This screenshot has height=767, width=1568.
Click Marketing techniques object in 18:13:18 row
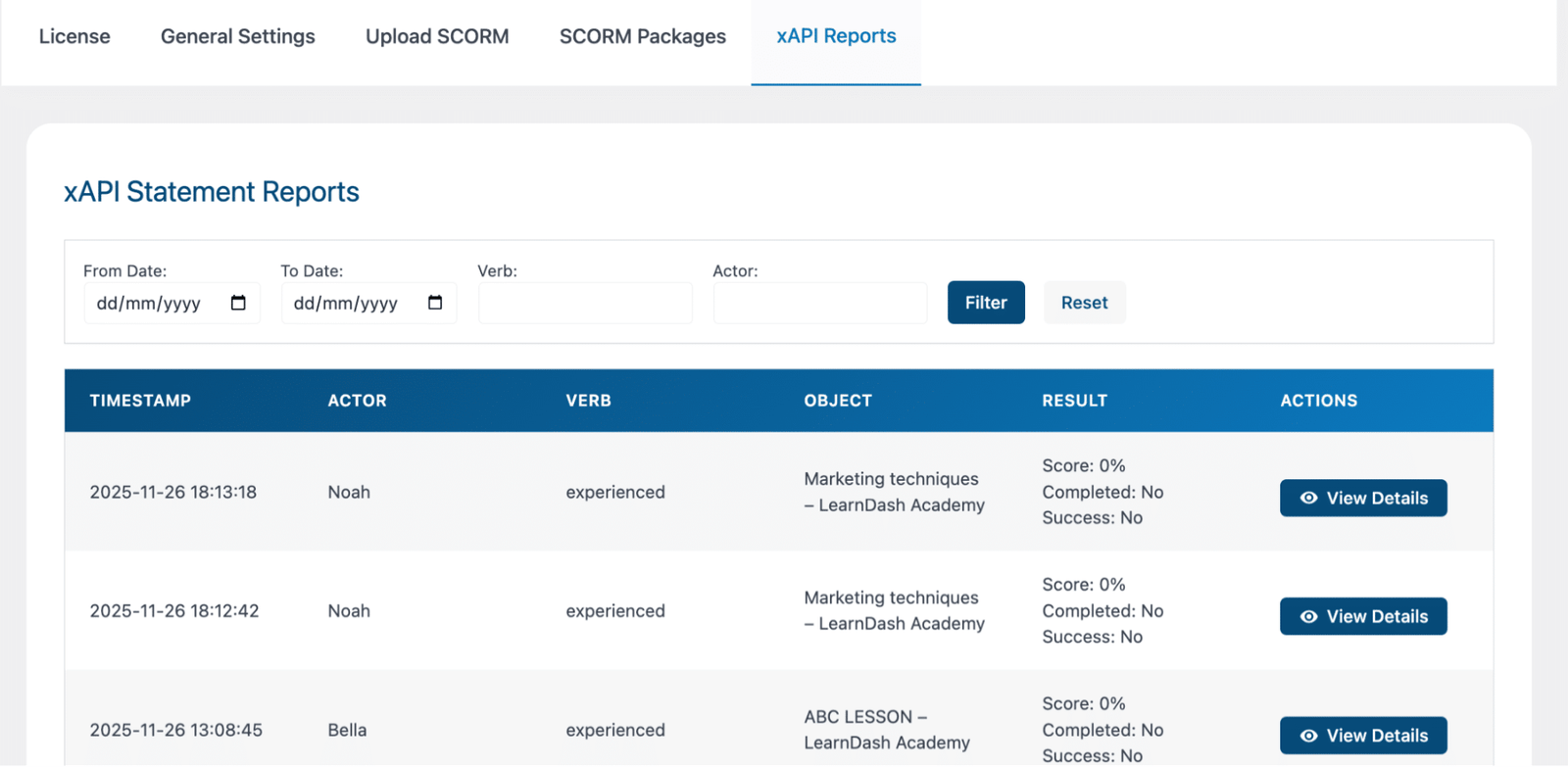click(894, 492)
